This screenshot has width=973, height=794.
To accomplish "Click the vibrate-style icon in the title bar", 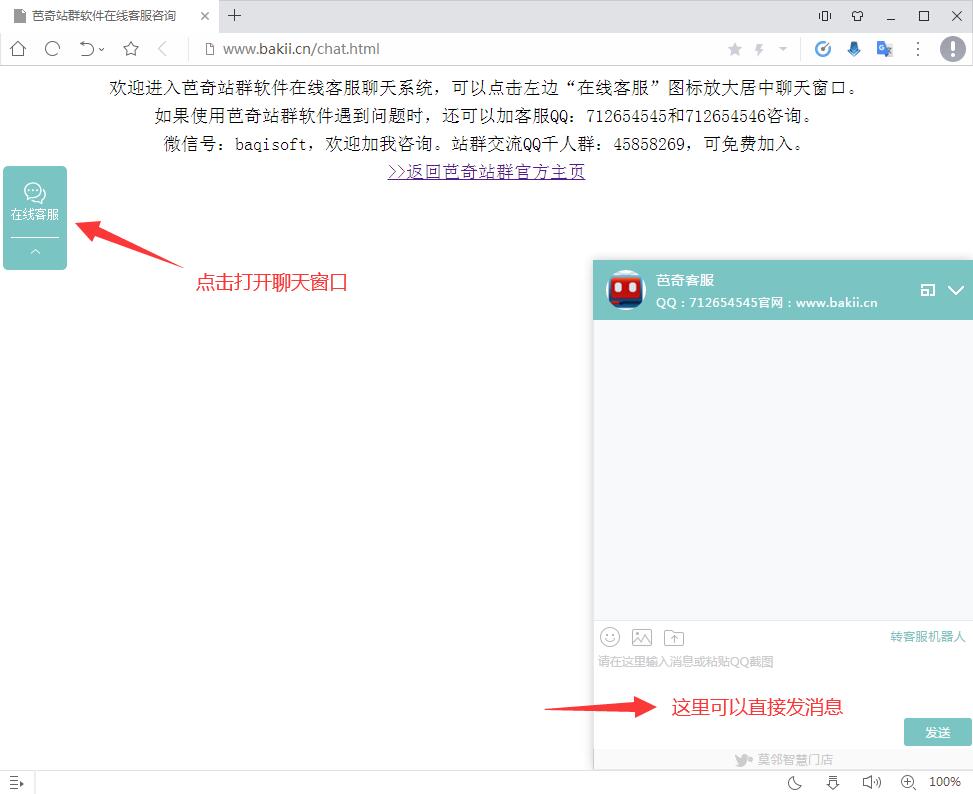I will (x=825, y=16).
